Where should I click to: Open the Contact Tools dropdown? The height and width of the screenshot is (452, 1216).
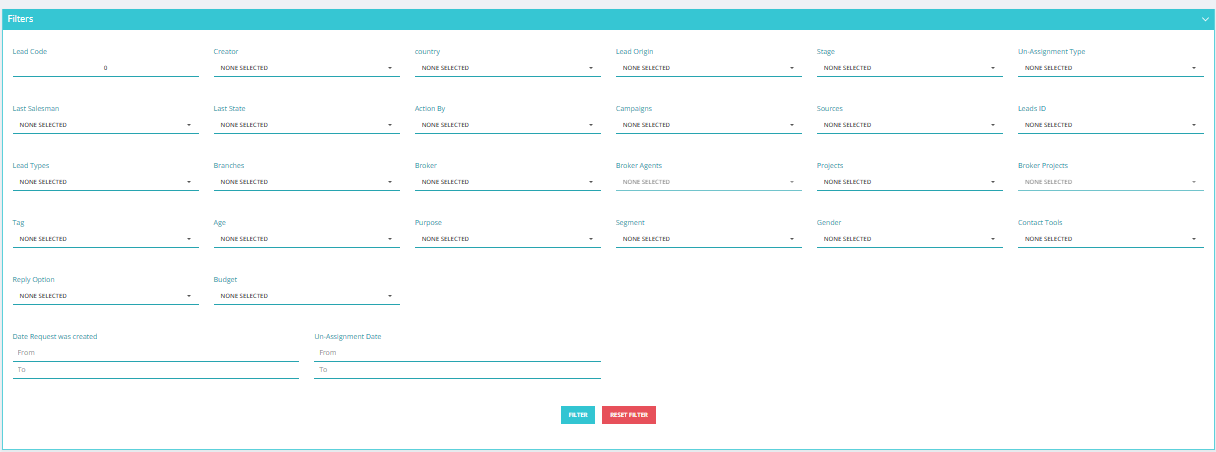(1111, 239)
